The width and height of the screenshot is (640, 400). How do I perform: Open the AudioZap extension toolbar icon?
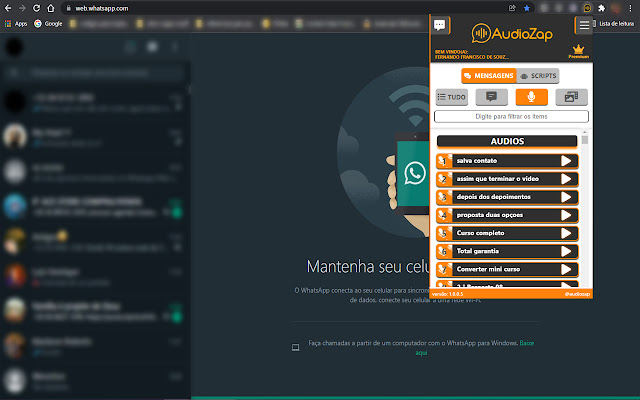pyautogui.click(x=587, y=8)
